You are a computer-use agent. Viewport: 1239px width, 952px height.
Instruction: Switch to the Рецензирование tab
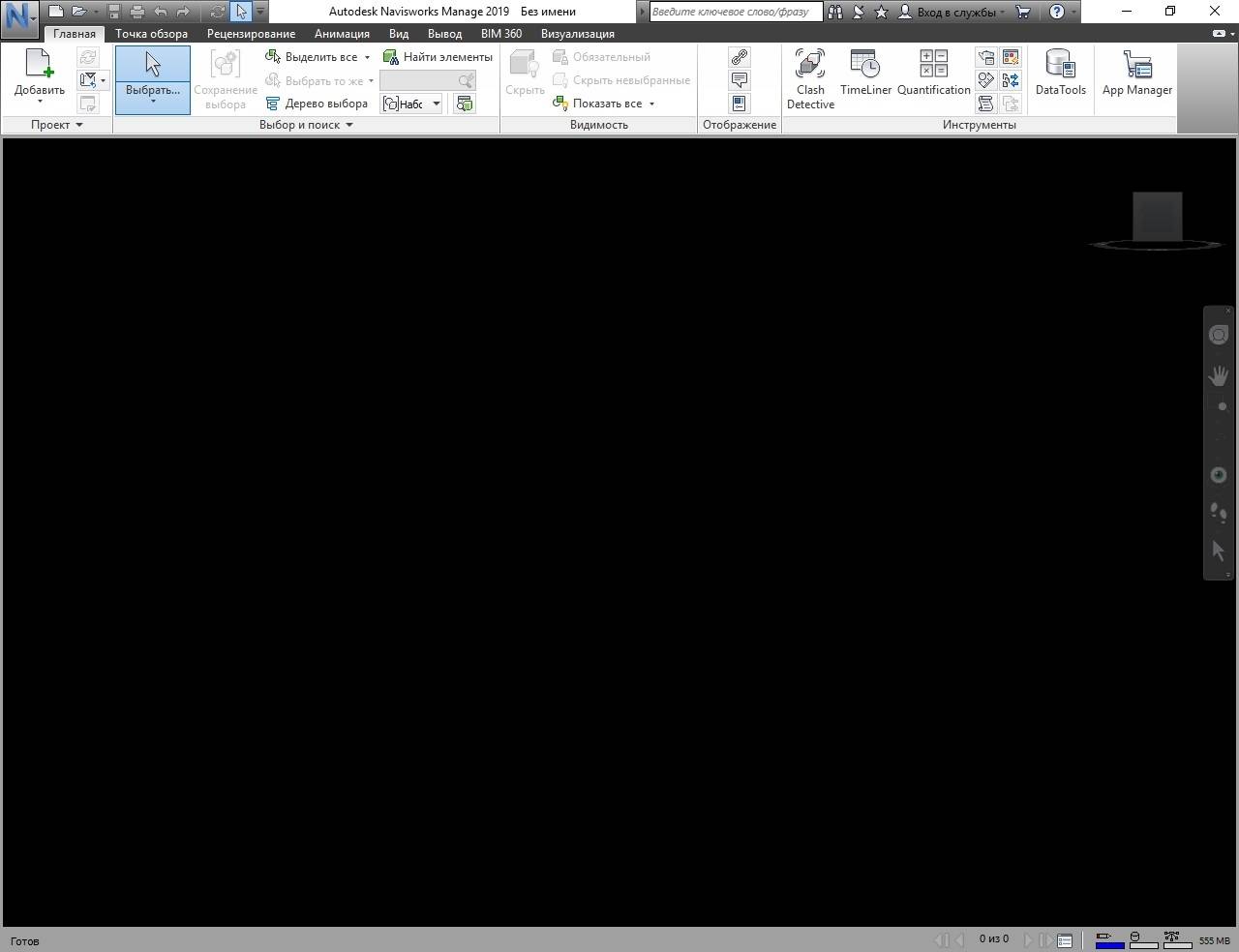(x=251, y=33)
